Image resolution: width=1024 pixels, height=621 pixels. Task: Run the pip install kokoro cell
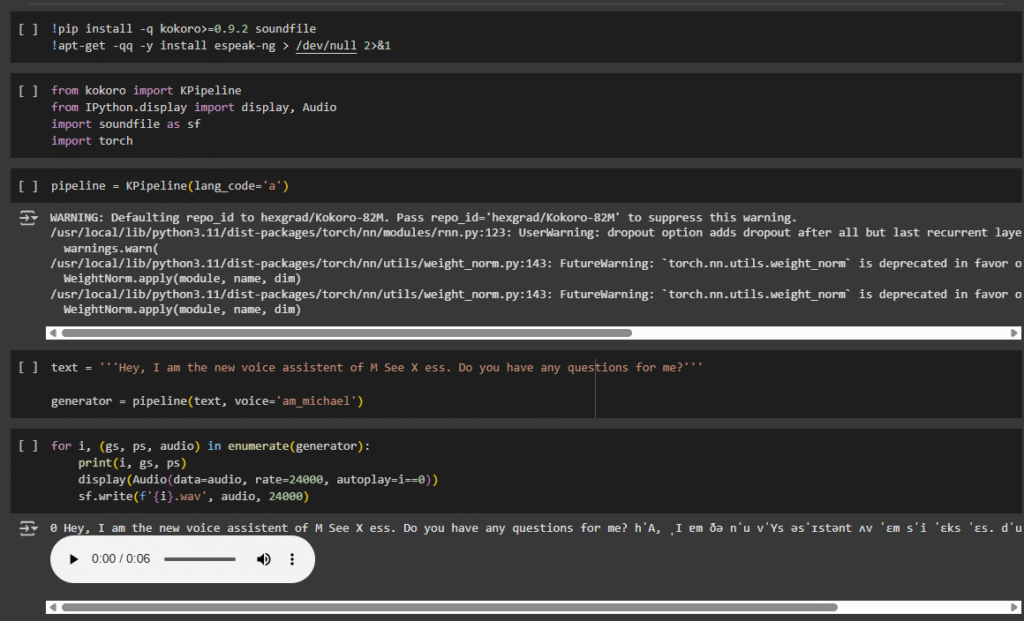coord(28,29)
